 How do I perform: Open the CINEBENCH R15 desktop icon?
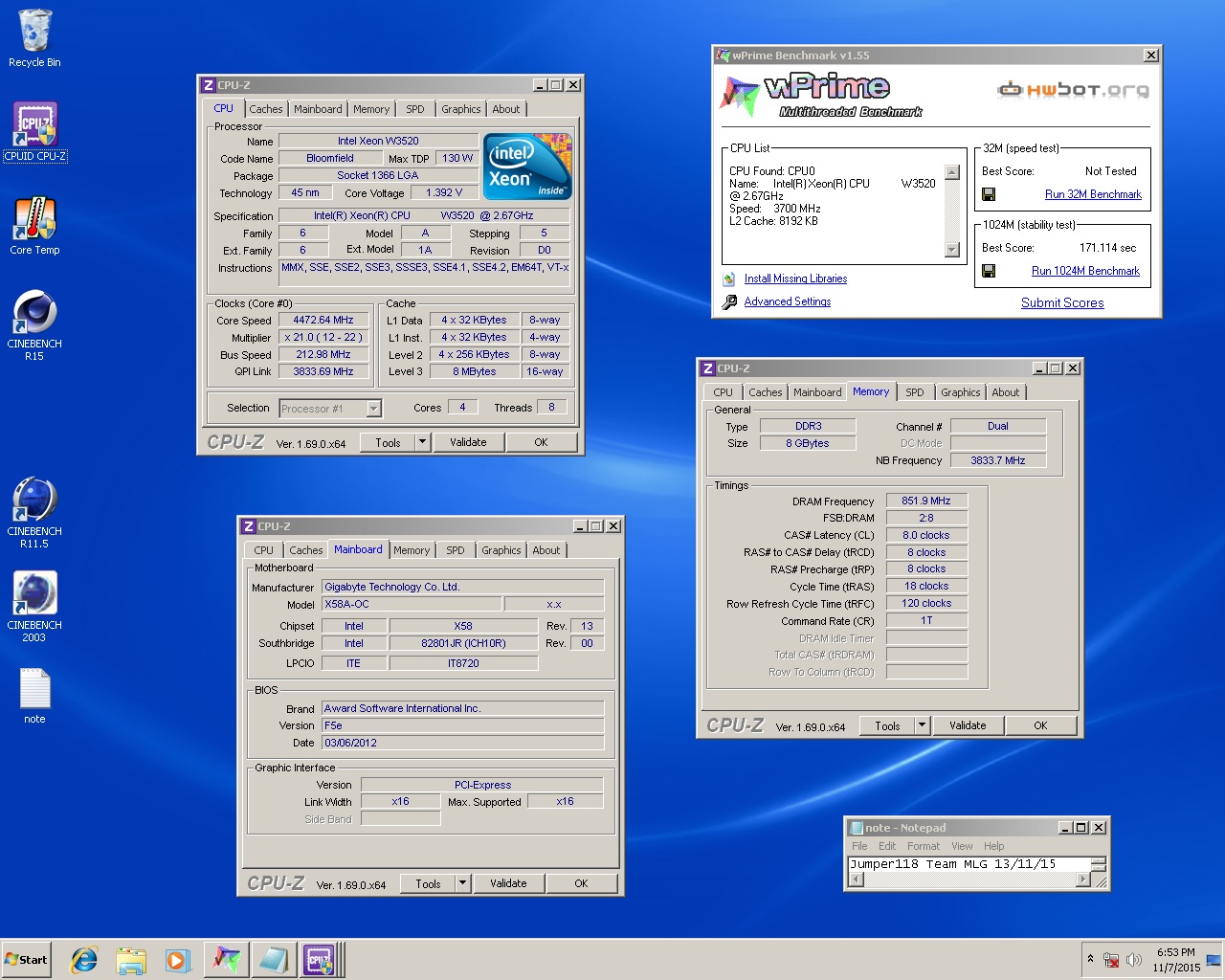point(34,325)
